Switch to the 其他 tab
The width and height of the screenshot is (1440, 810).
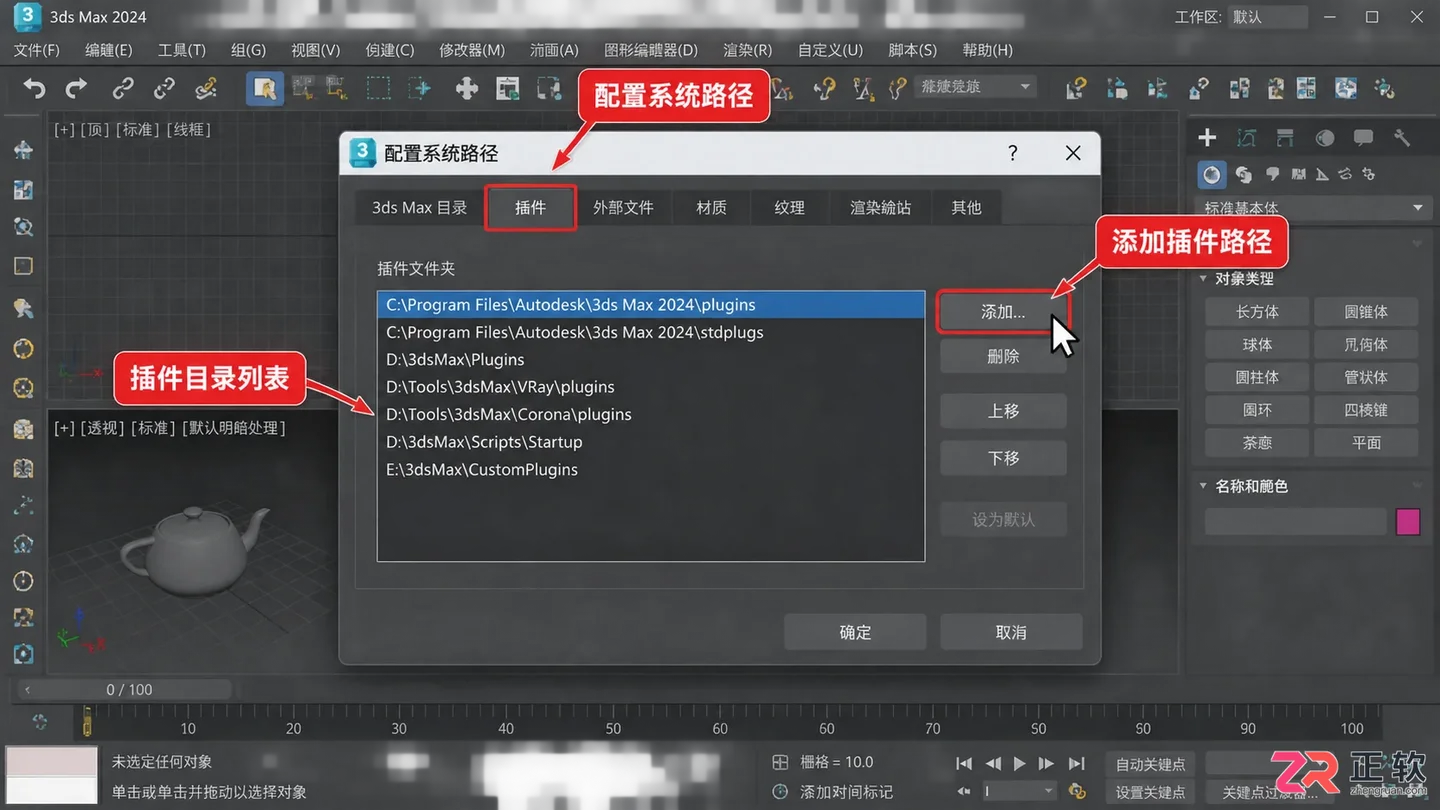(966, 208)
